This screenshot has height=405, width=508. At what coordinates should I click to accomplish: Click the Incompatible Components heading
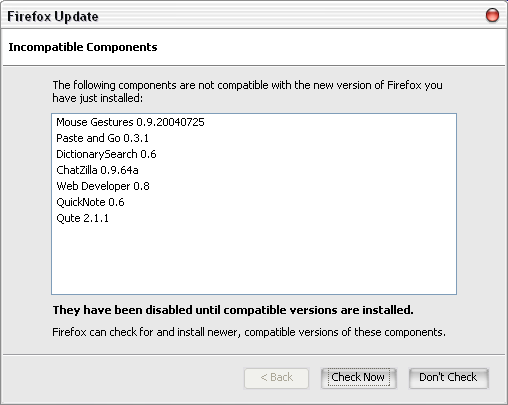[83, 47]
